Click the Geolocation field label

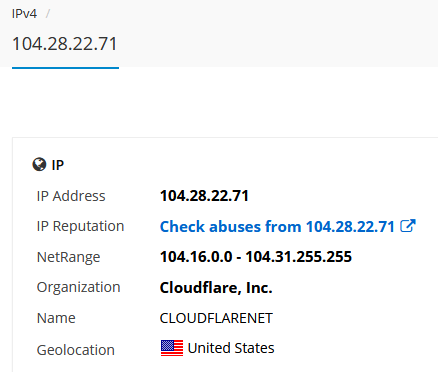tap(76, 350)
